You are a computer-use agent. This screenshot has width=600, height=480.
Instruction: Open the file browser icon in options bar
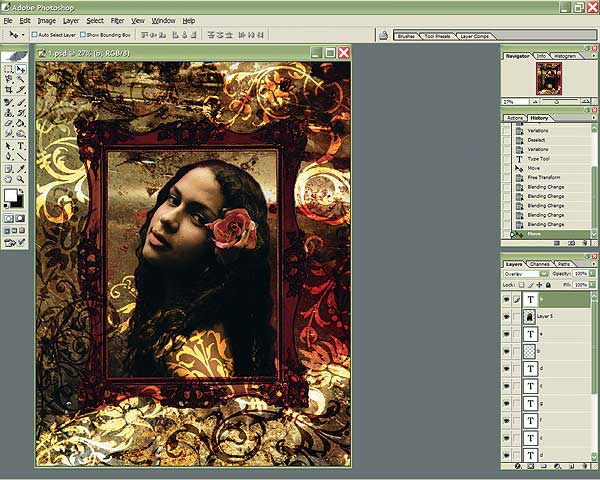click(x=383, y=35)
